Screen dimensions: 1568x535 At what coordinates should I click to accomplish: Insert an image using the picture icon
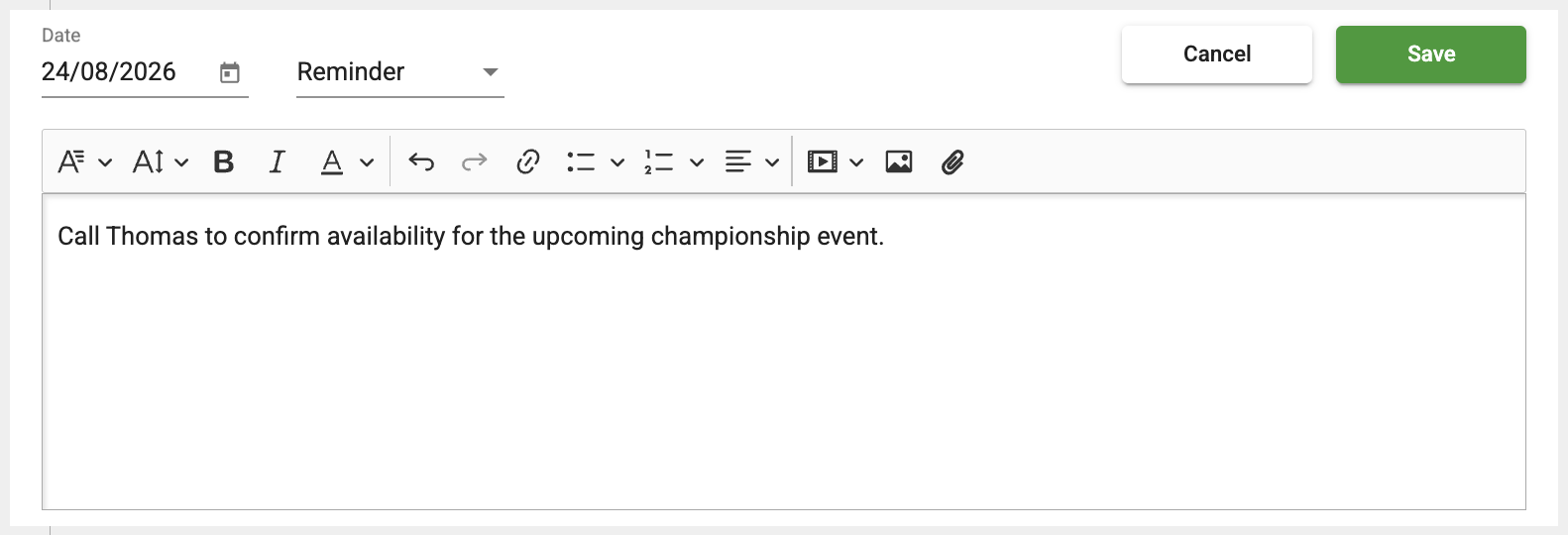899,161
